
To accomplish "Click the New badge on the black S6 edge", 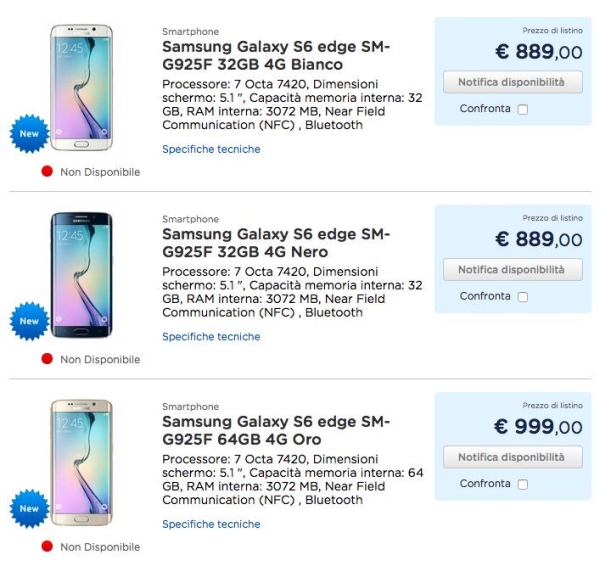I will click(x=30, y=321).
